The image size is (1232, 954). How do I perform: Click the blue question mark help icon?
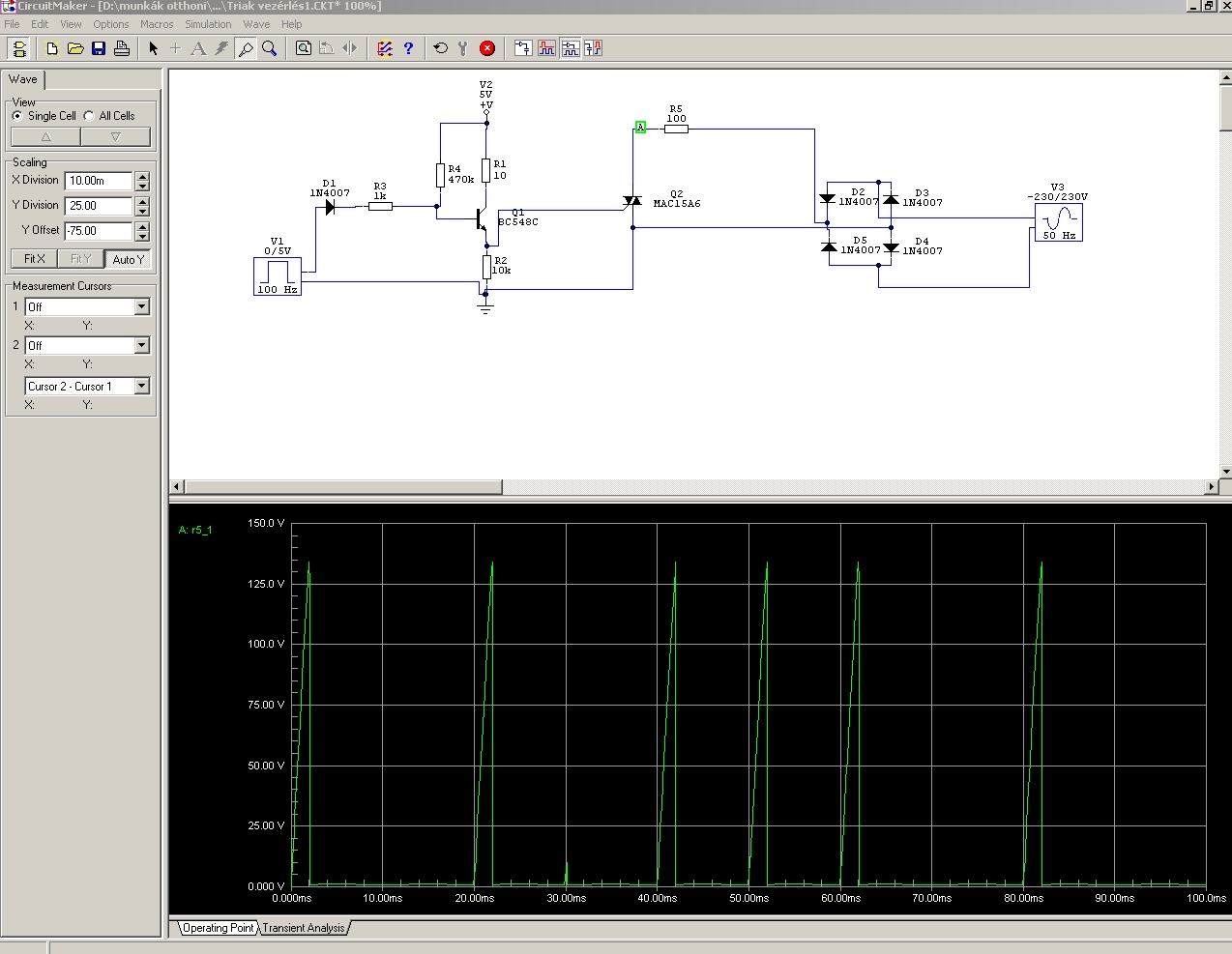pos(408,48)
